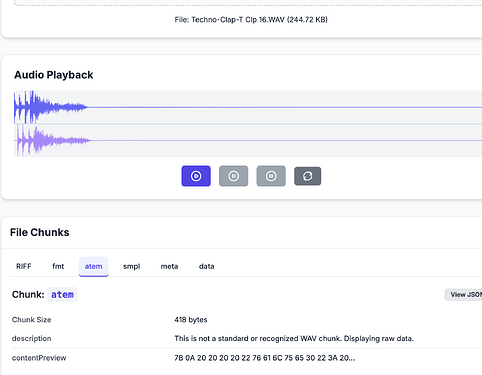Click the gray pause button
Screen dimensions: 482x375
pyautogui.click(x=233, y=176)
